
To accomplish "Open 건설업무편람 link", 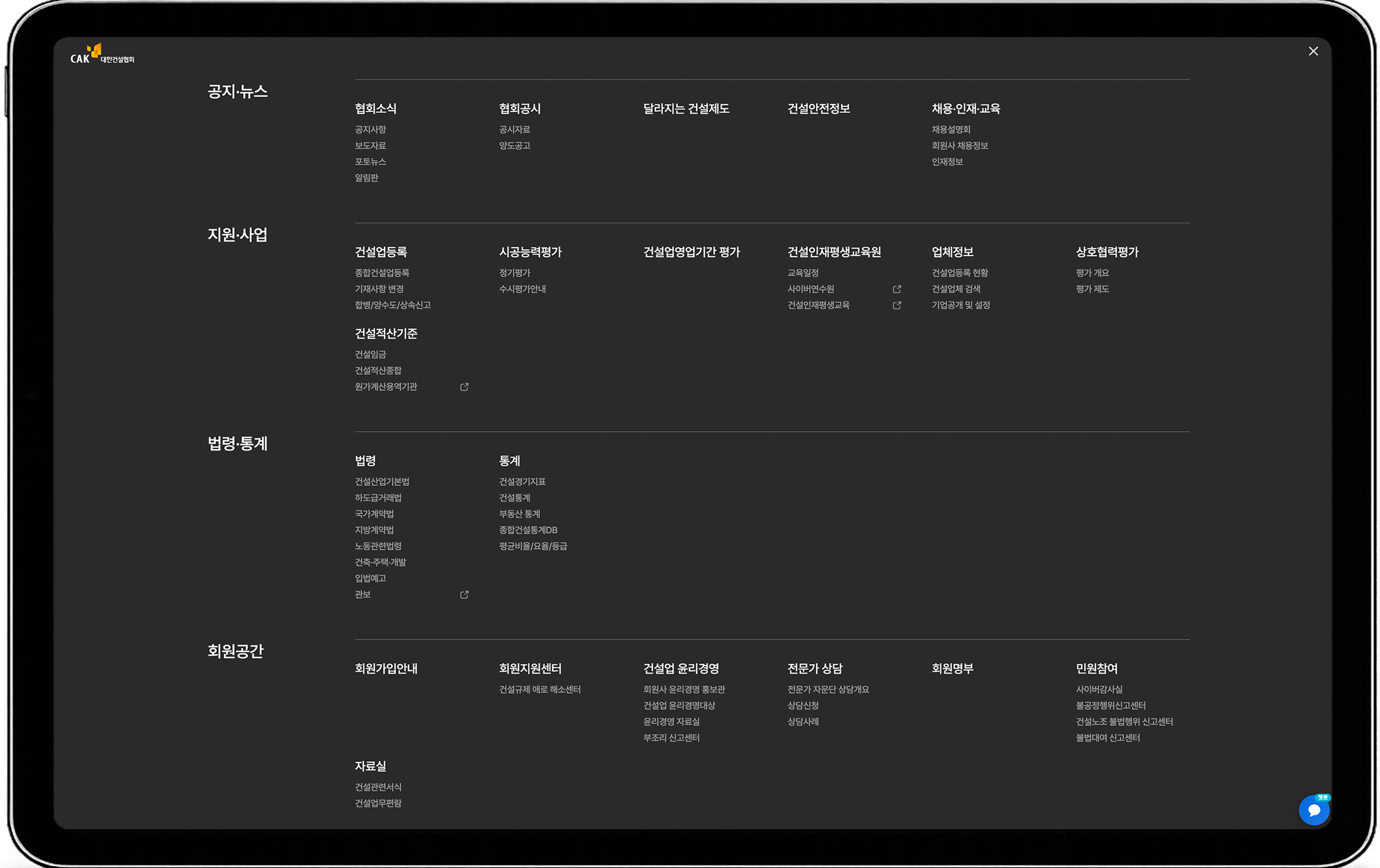I will point(378,803).
